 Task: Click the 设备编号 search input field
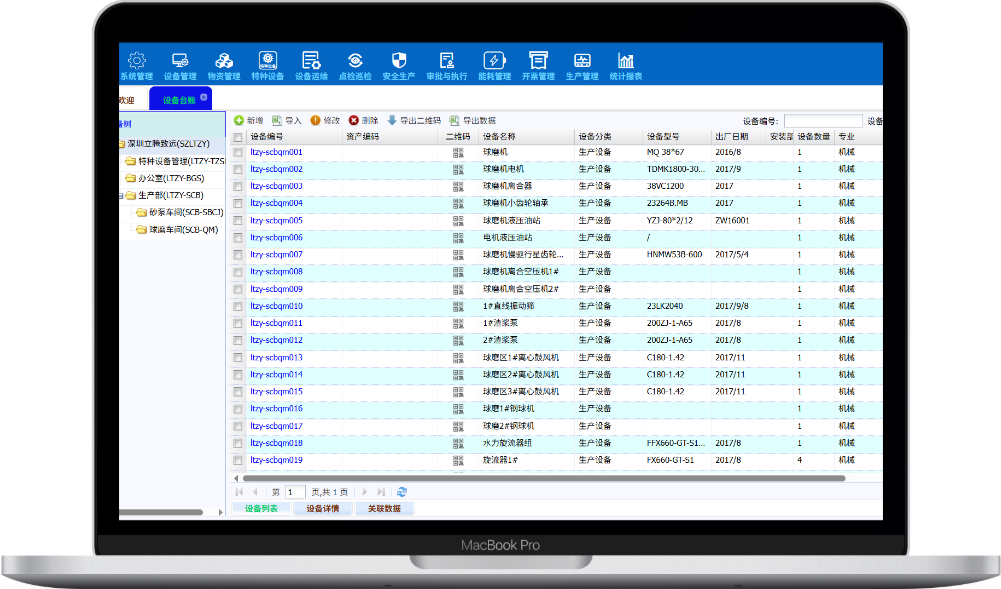pos(822,121)
